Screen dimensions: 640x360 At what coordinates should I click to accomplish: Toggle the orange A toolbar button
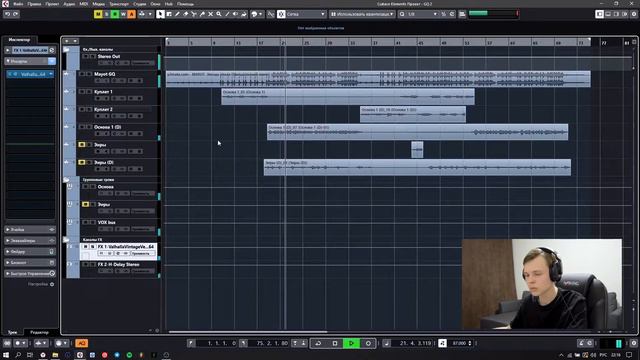click(x=131, y=14)
